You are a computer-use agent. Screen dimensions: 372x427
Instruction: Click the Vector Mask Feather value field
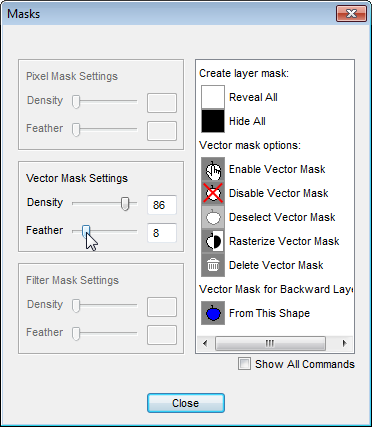[x=162, y=233]
